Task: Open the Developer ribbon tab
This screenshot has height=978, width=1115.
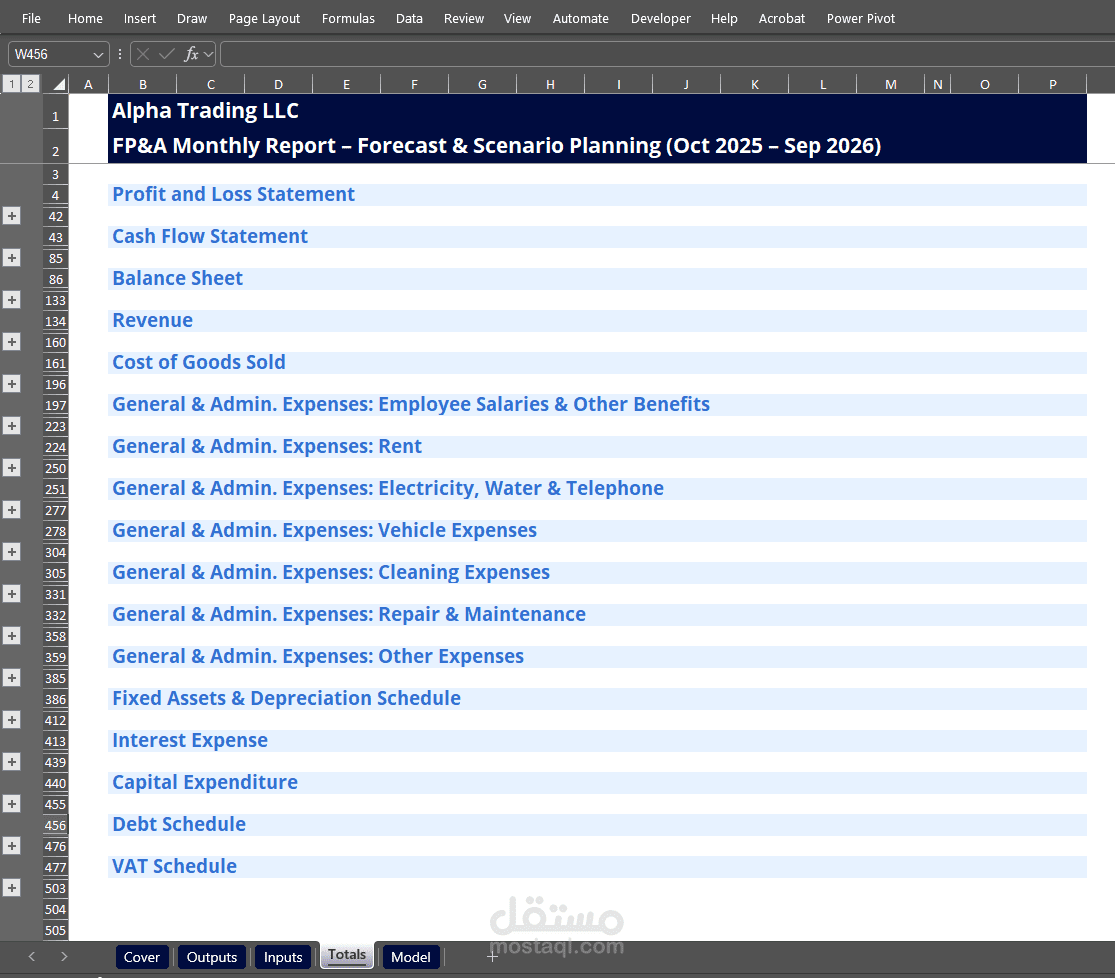Action: [660, 18]
